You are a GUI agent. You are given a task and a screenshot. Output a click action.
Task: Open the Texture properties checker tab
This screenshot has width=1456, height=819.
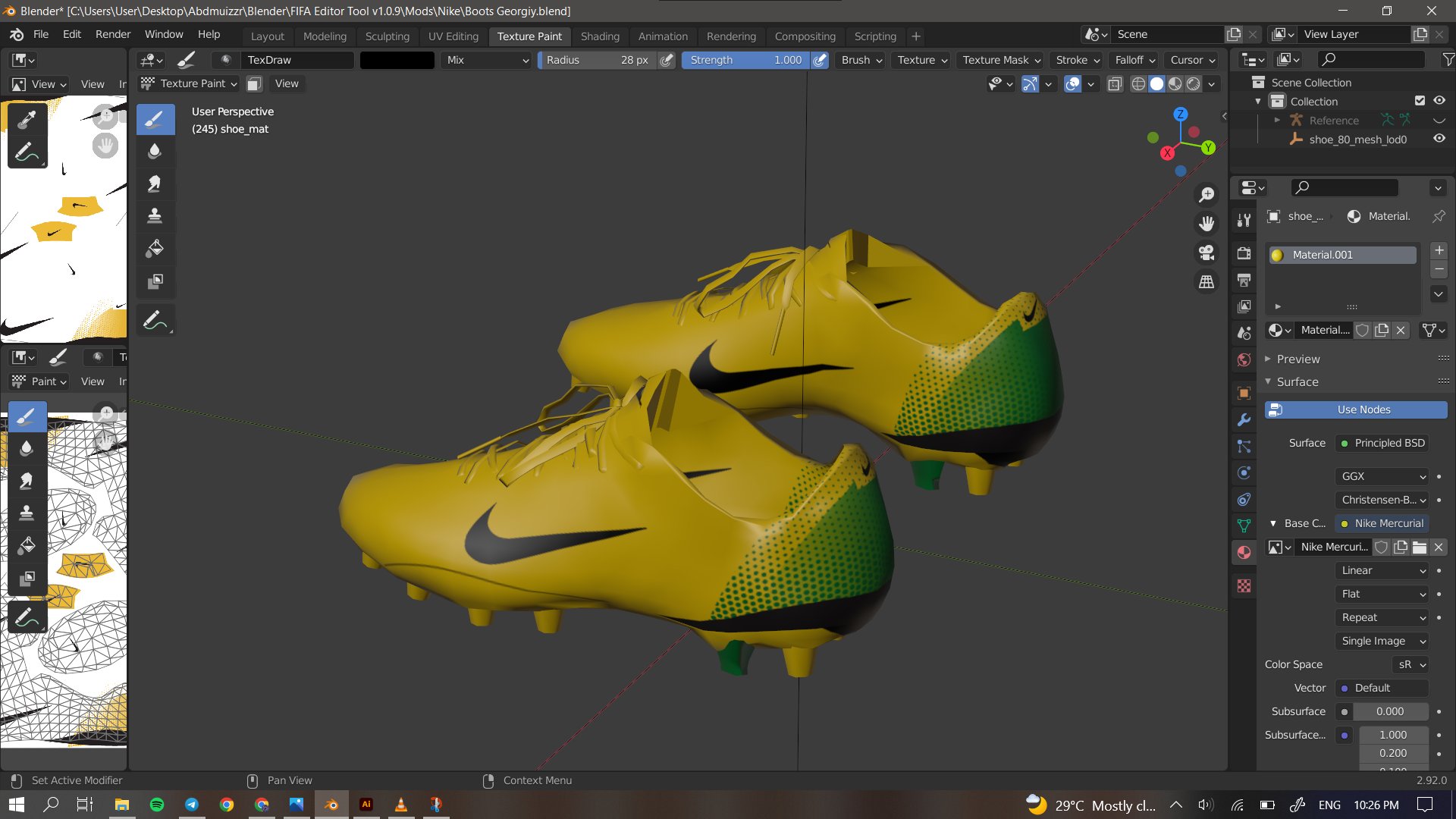[1244, 585]
